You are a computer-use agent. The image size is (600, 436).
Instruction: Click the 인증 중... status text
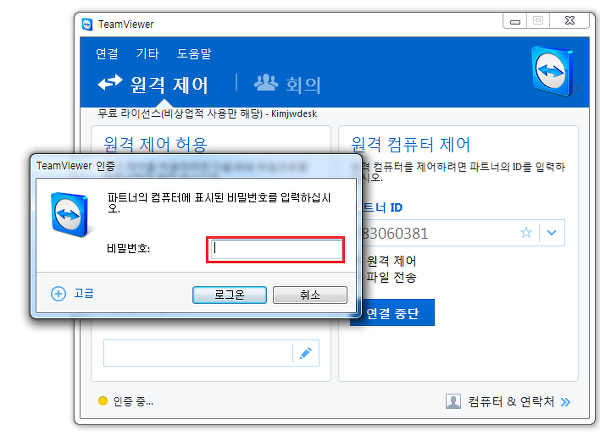[133, 401]
